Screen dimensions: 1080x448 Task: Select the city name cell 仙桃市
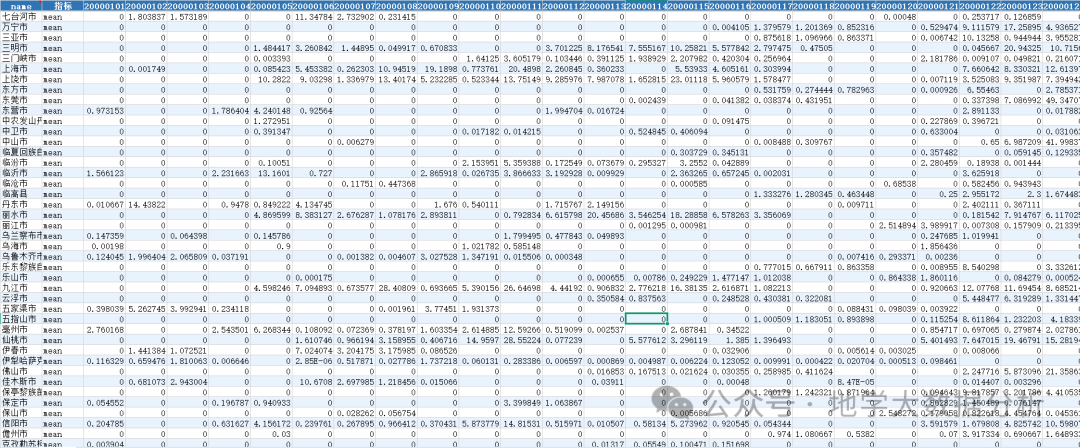pos(21,340)
